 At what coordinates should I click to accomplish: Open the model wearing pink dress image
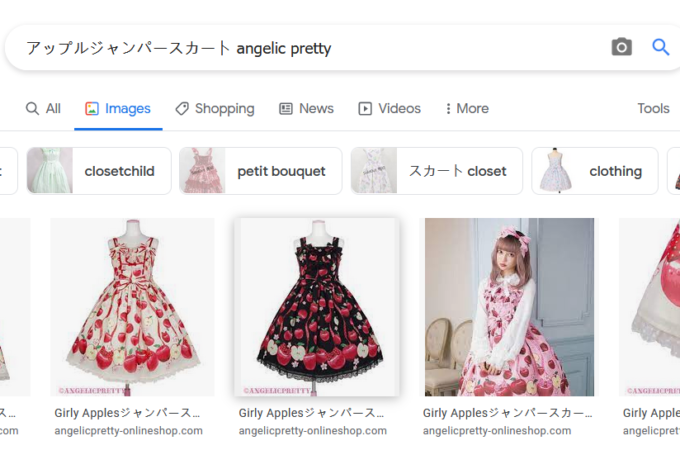coord(509,307)
